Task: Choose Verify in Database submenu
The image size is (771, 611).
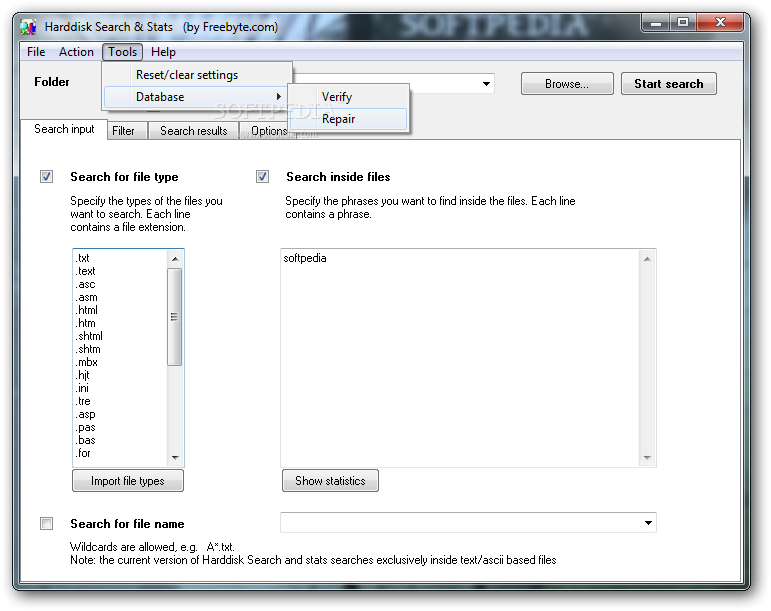Action: tap(348, 97)
